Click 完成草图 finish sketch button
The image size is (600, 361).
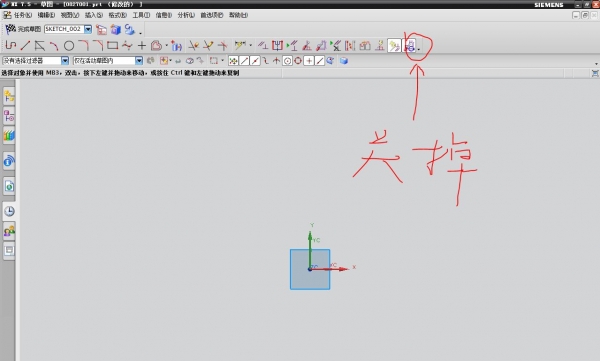point(23,29)
